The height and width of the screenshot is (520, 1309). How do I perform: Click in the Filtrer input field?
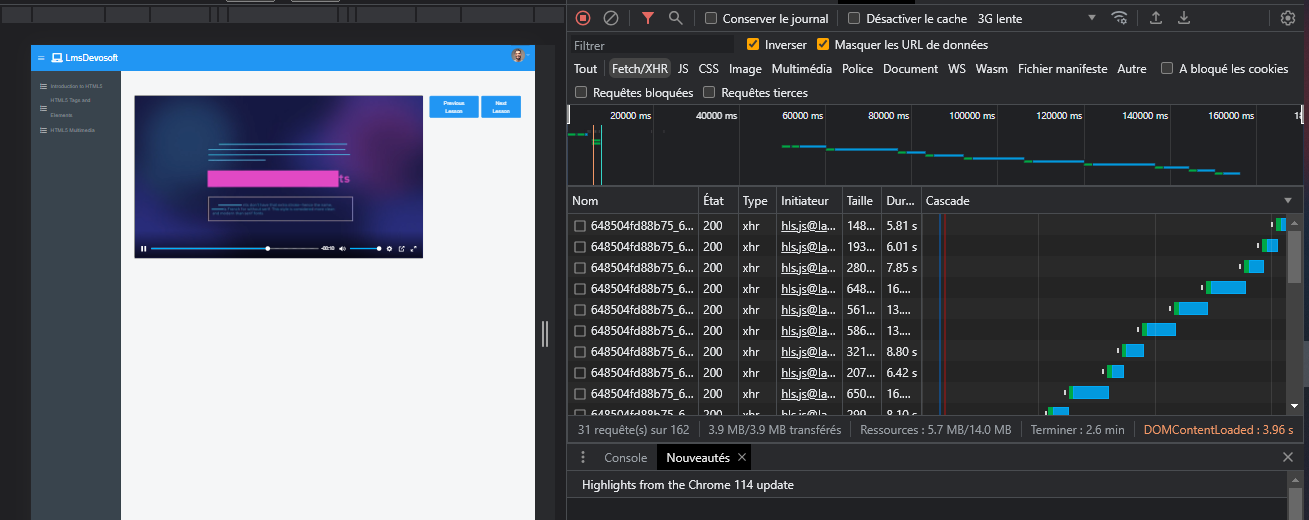652,45
